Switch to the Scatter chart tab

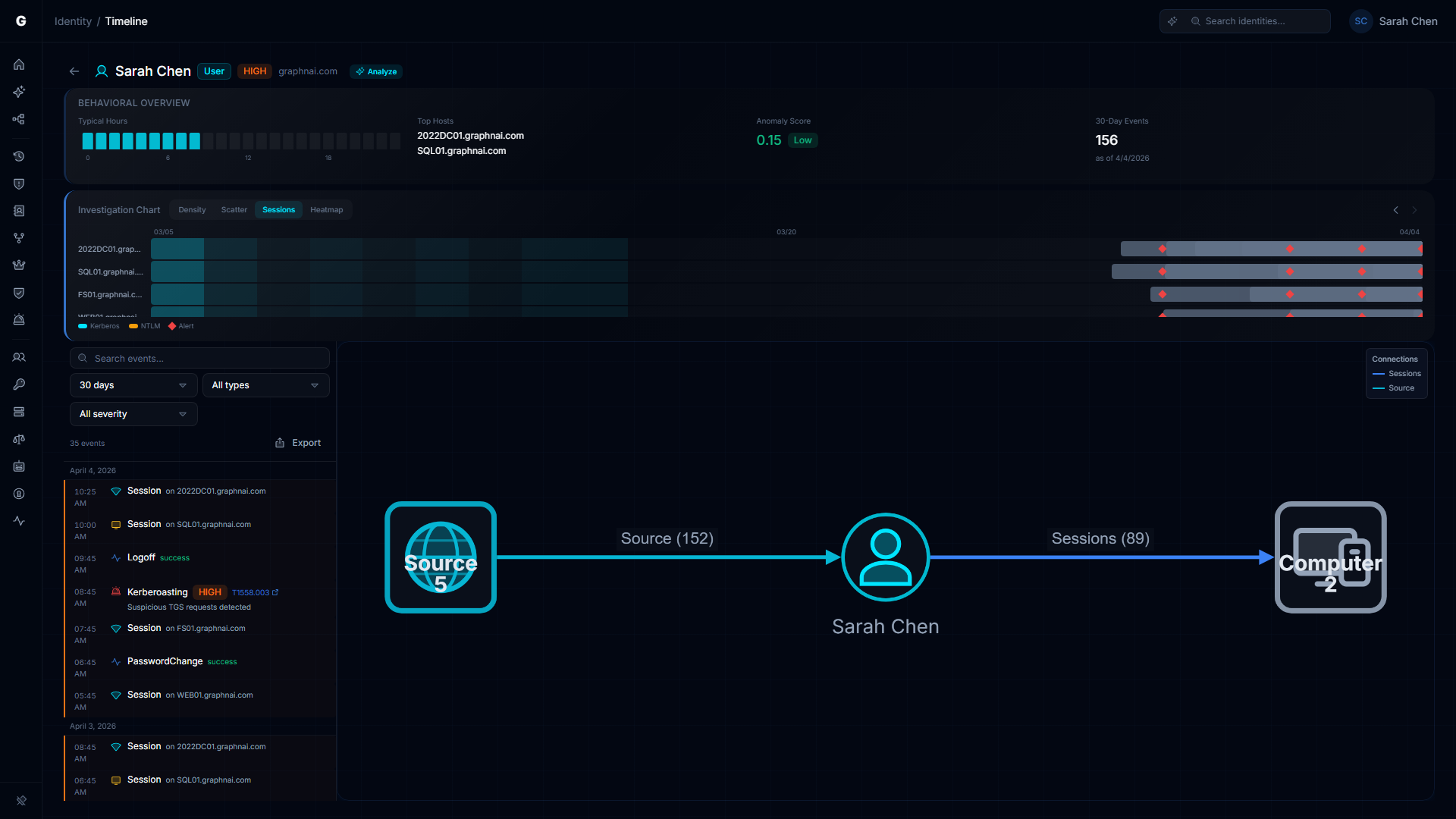(x=234, y=210)
